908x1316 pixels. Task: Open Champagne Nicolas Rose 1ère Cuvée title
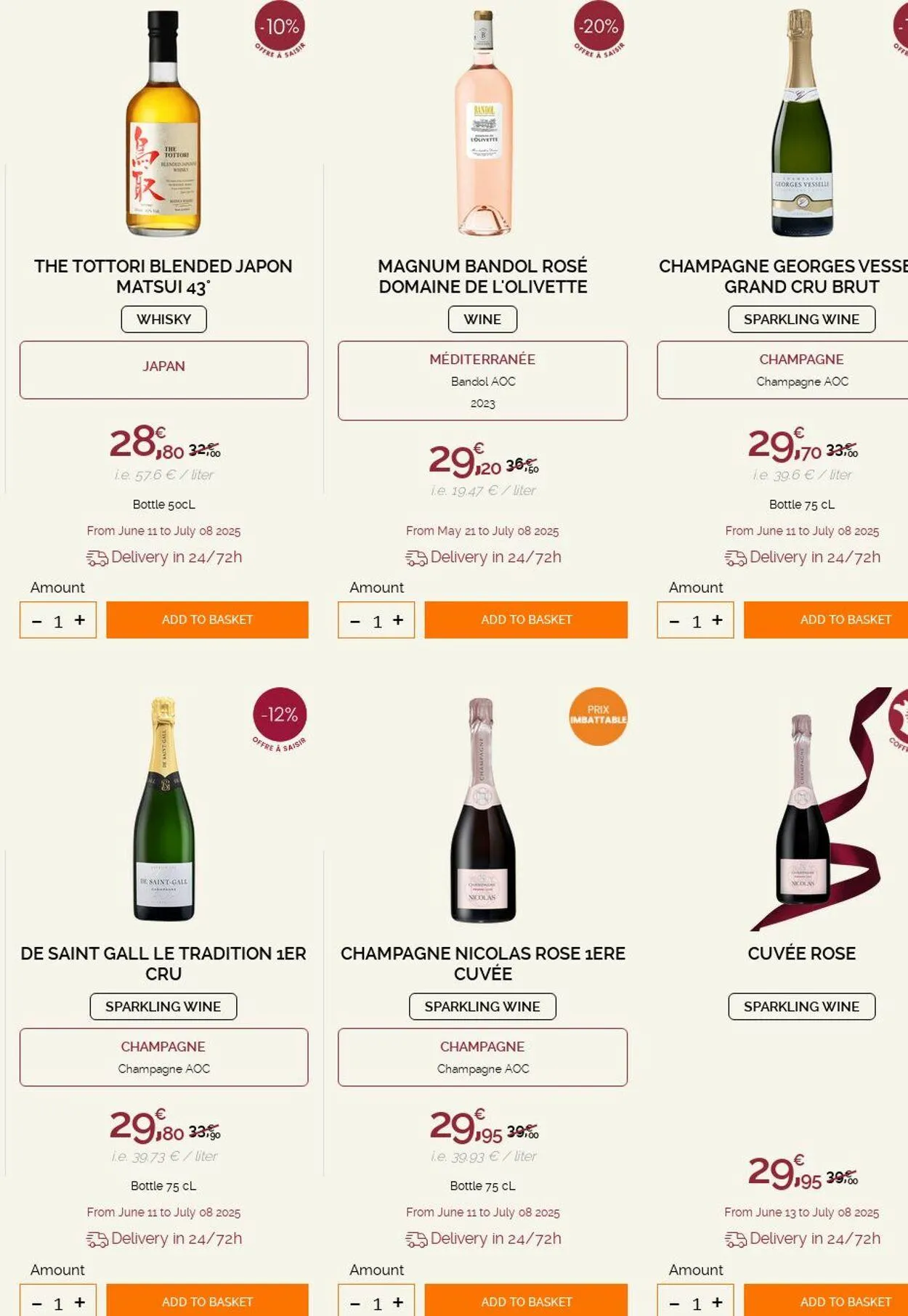click(x=483, y=963)
